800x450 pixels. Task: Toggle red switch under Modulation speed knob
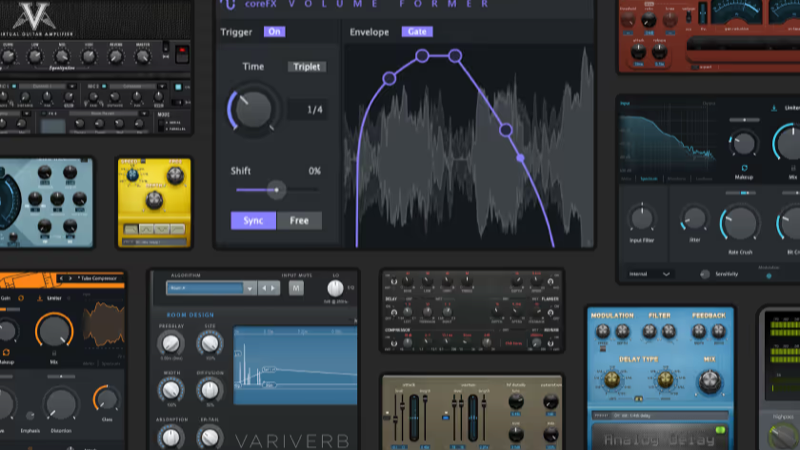click(x=603, y=349)
